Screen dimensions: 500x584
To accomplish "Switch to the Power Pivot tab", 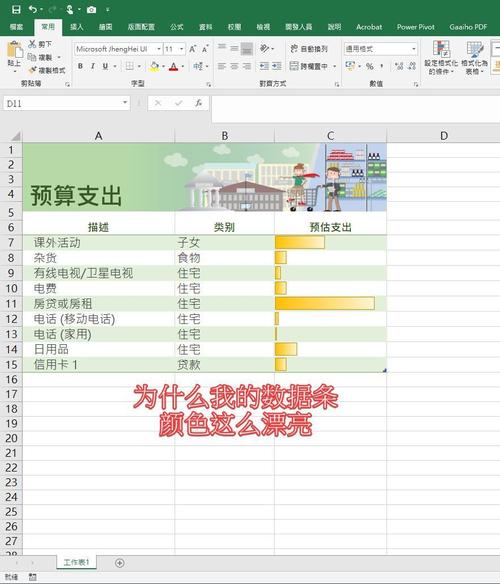I will coord(415,27).
